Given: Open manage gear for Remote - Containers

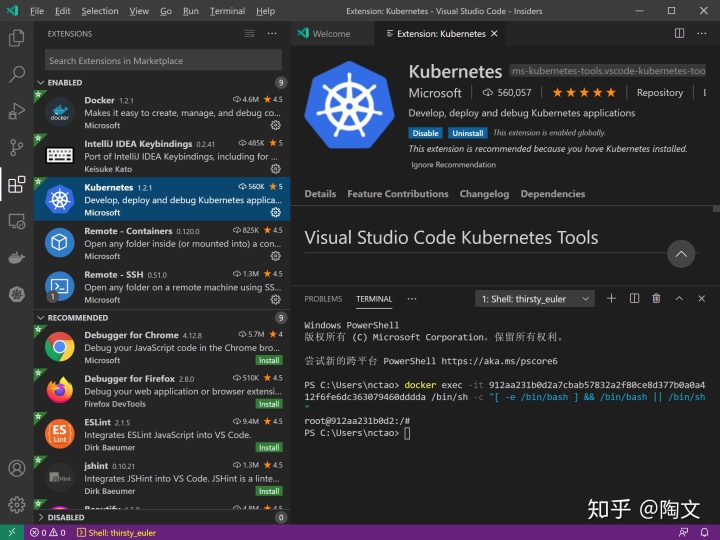Looking at the screenshot, I should pos(276,256).
